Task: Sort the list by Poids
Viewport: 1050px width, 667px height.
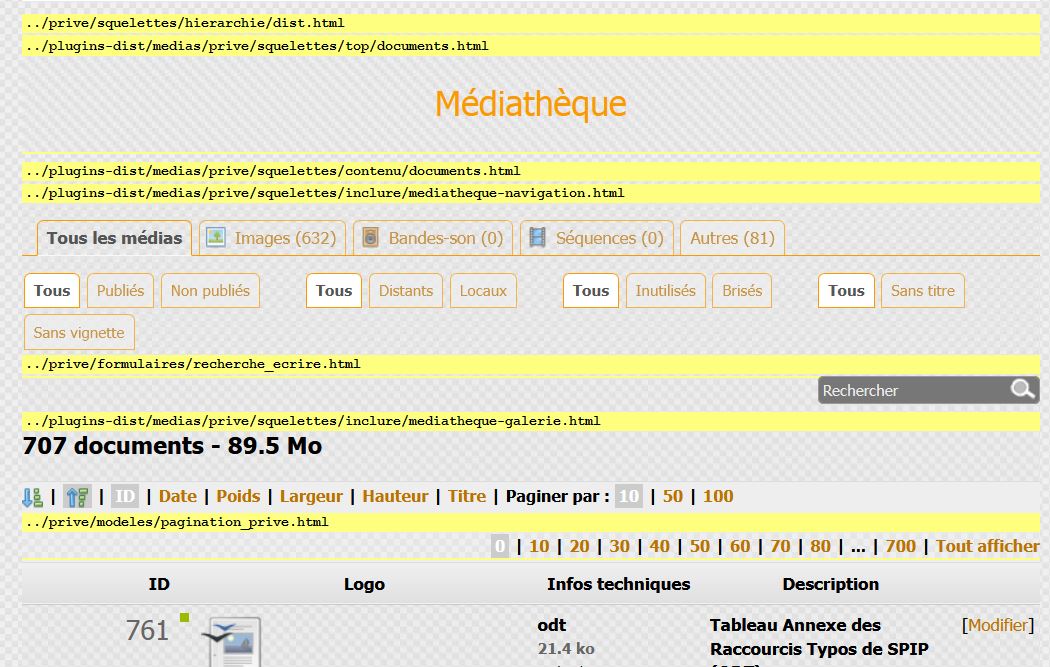Action: click(238, 496)
